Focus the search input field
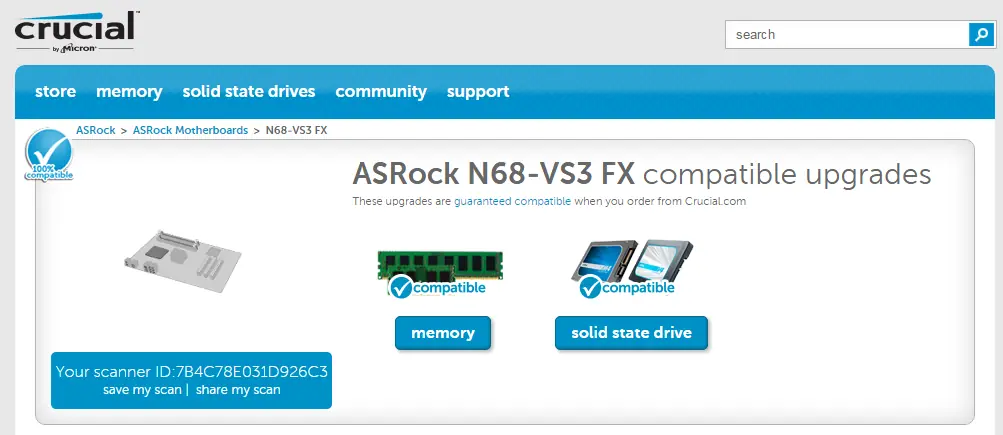This screenshot has width=1003, height=435. 847,35
